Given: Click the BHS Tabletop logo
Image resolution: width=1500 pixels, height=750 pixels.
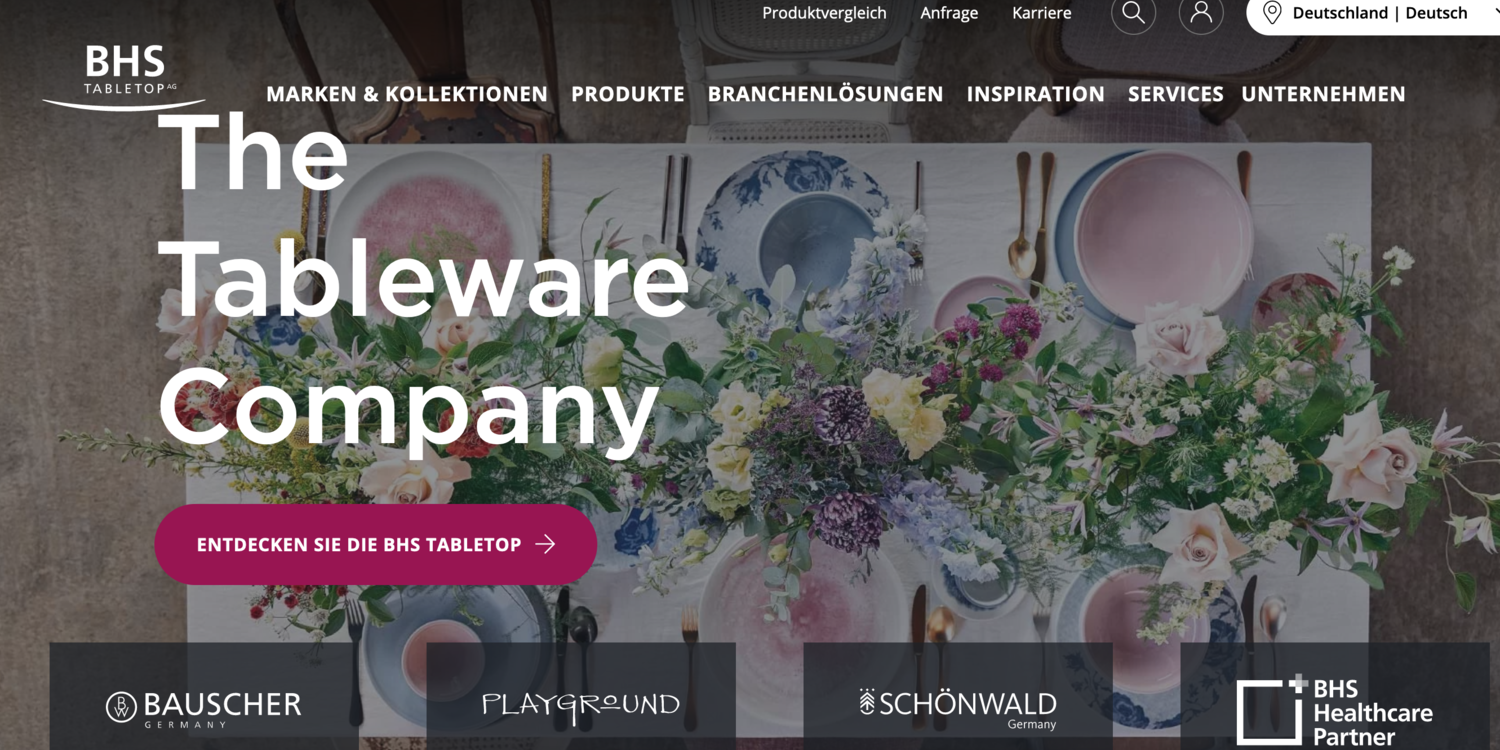Looking at the screenshot, I should [x=124, y=77].
